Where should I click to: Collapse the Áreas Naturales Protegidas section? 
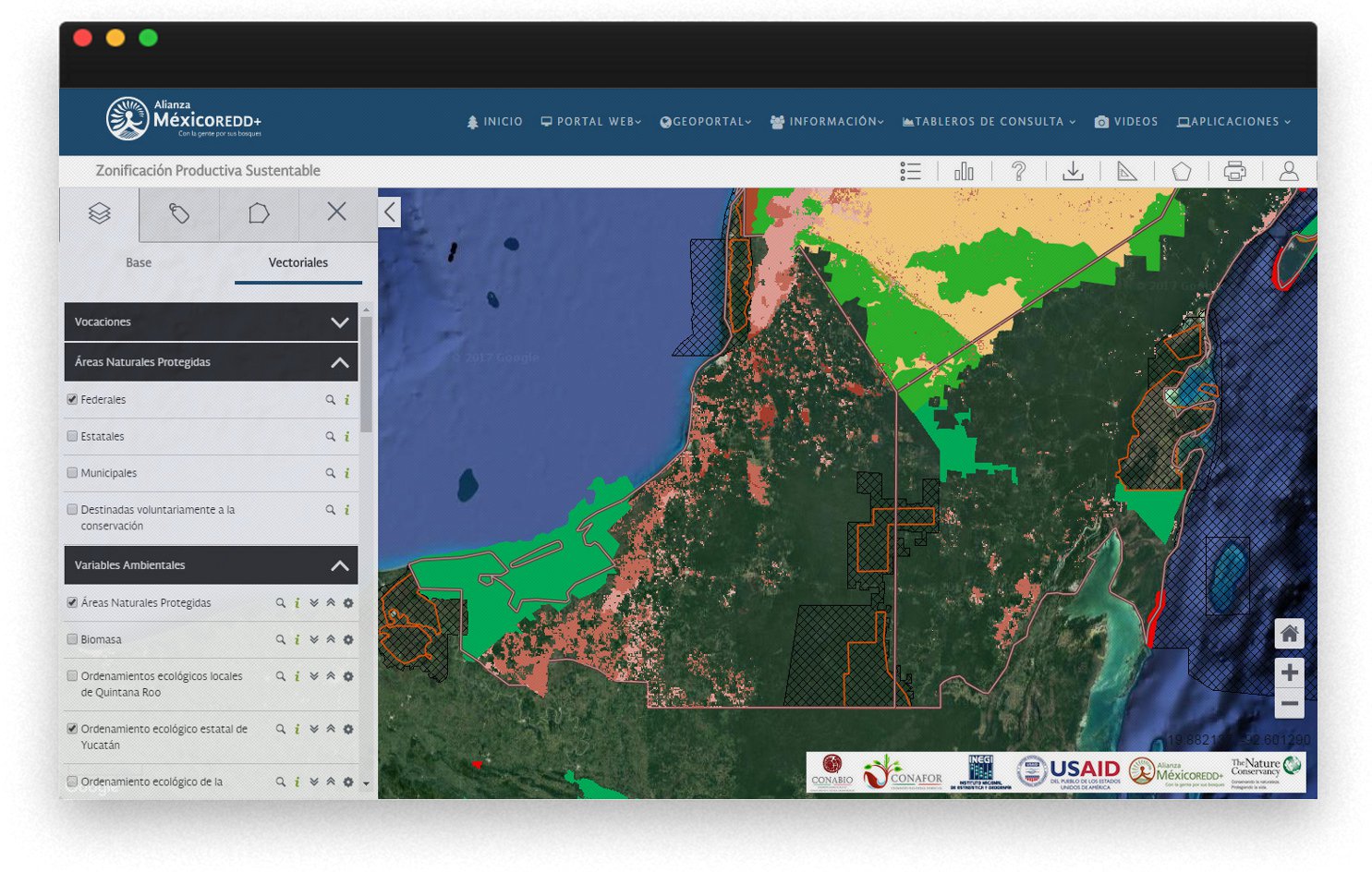(339, 362)
